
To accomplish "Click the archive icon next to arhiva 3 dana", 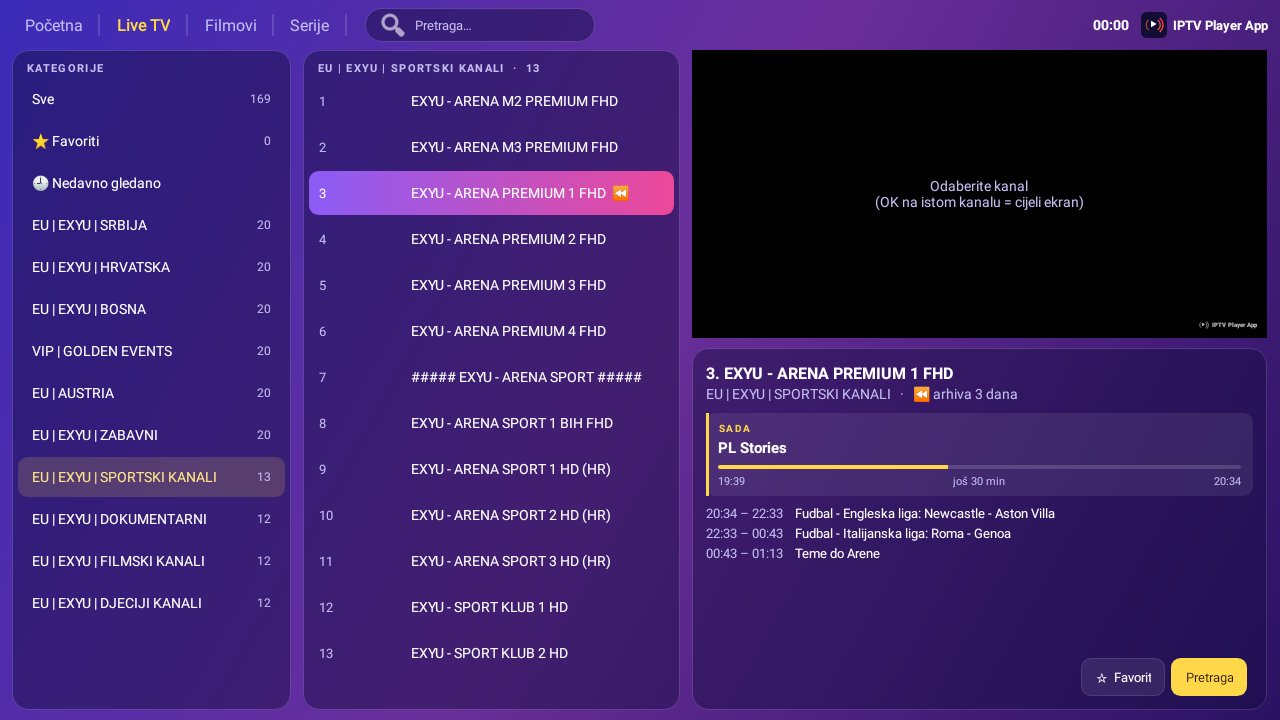I will pos(921,394).
